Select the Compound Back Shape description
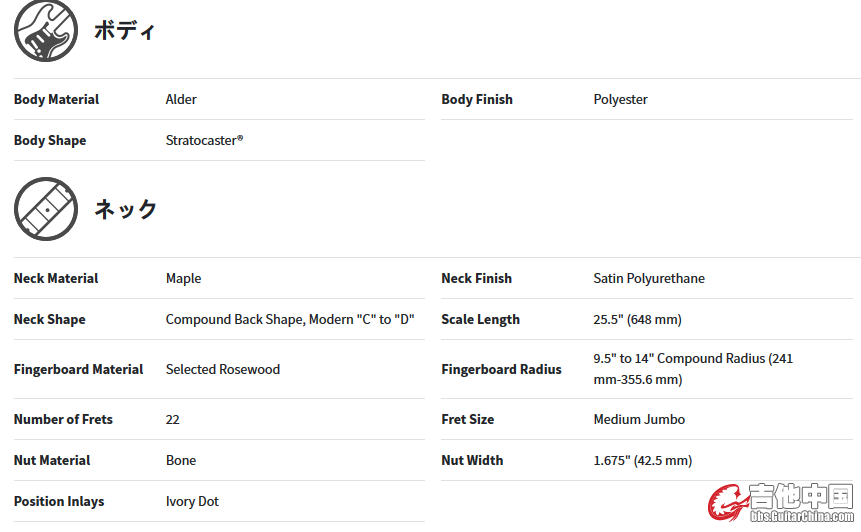Image resolution: width=861 pixels, height=532 pixels. 290,319
